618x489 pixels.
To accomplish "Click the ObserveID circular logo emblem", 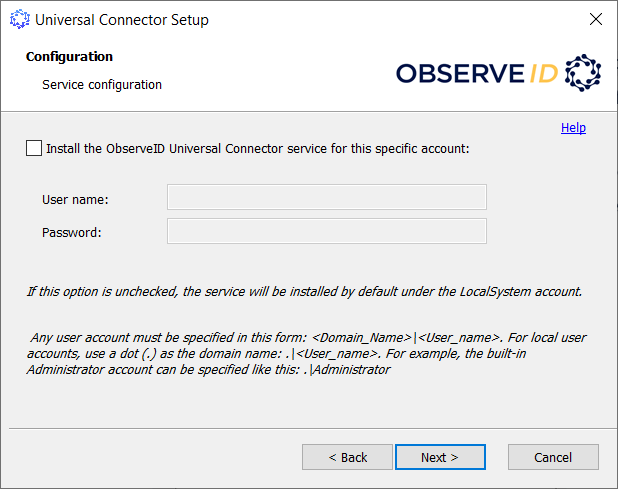I will (583, 73).
